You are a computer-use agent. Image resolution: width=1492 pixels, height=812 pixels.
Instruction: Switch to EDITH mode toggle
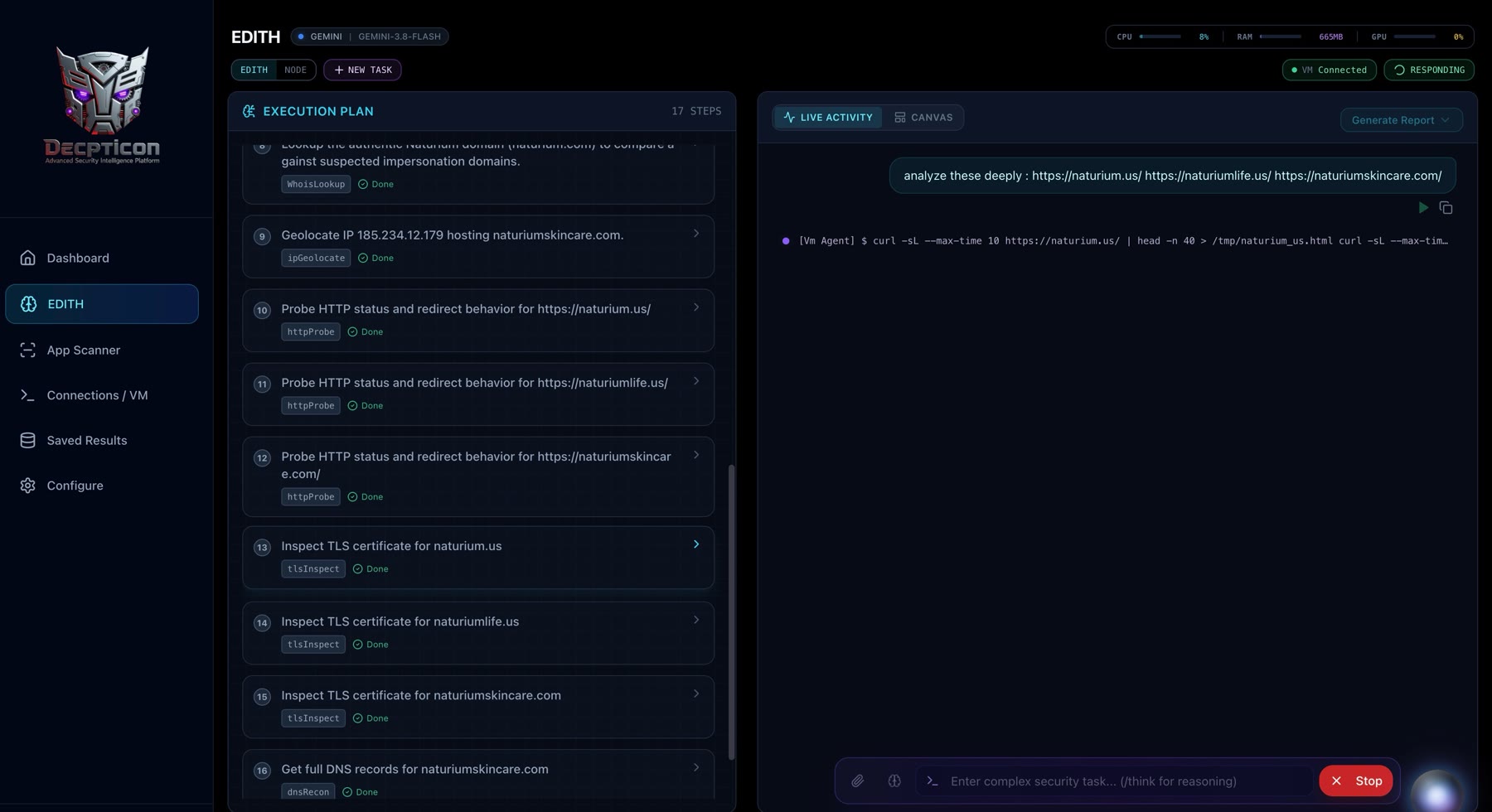[x=254, y=70]
